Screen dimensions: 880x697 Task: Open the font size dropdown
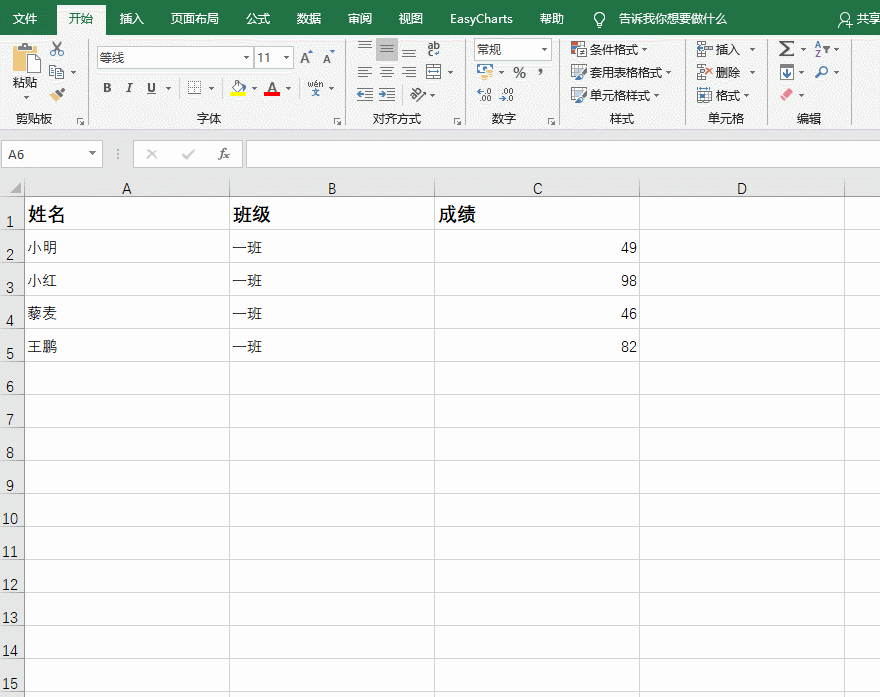[x=287, y=58]
